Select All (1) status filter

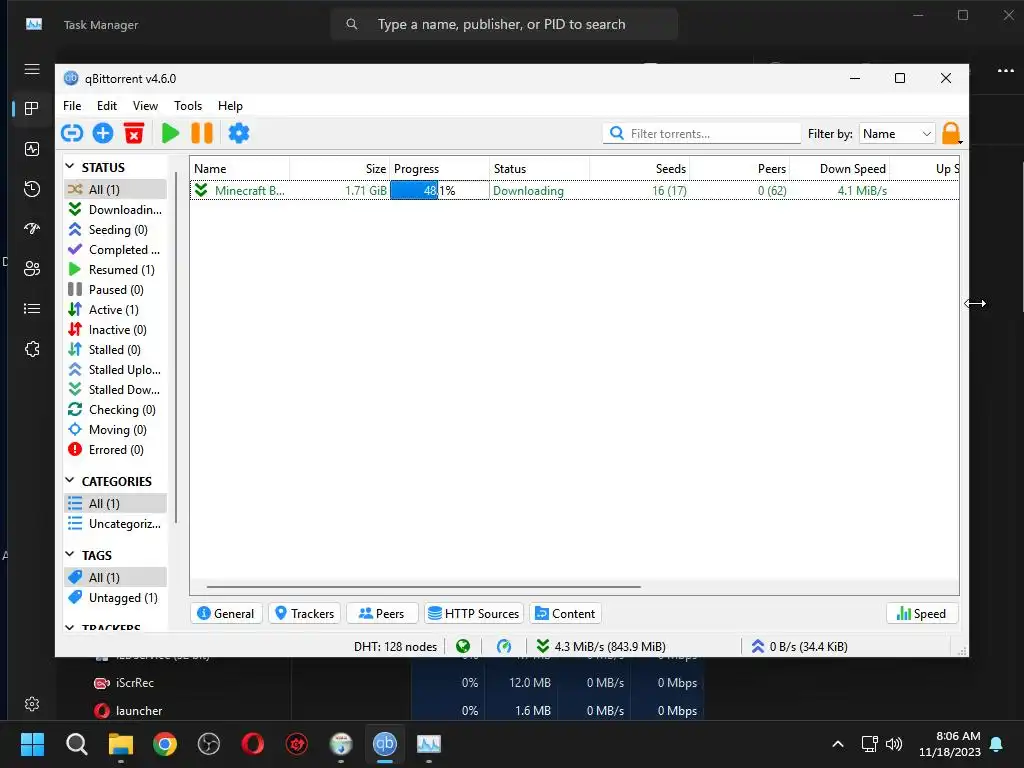(x=116, y=189)
